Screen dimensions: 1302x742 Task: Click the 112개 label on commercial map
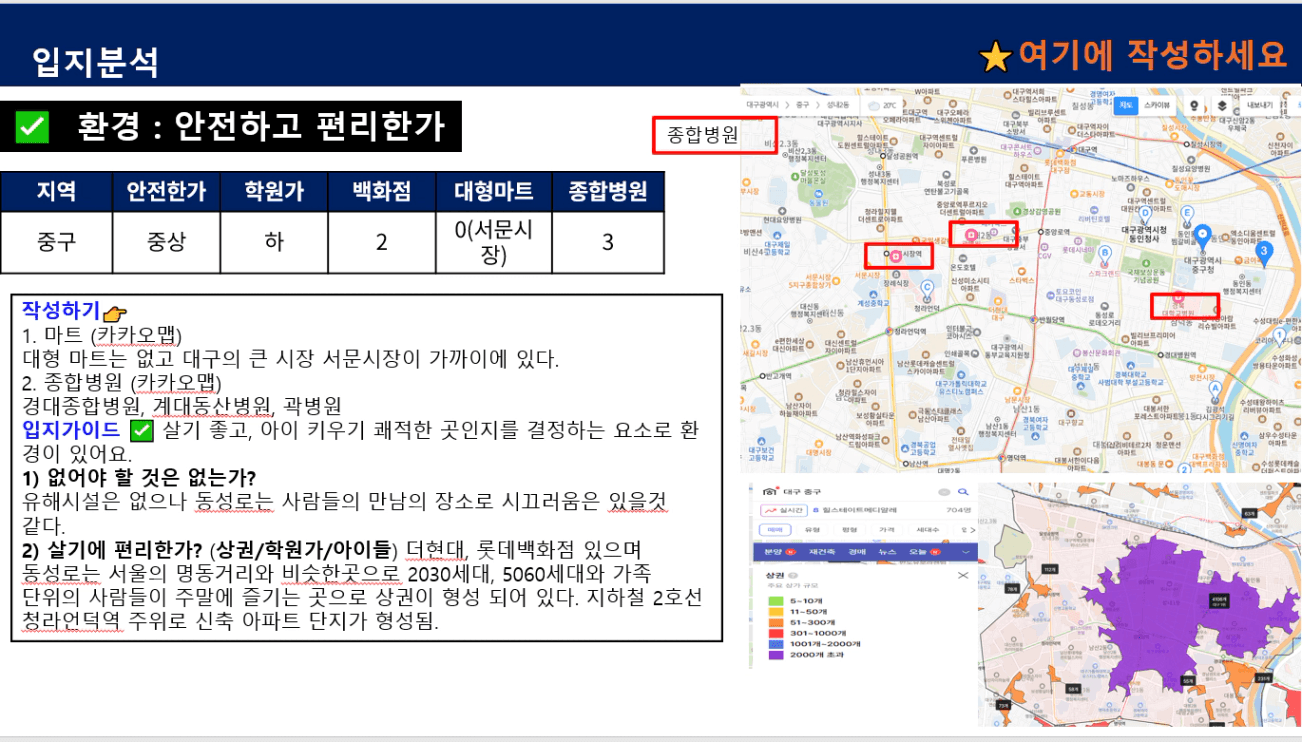(1049, 567)
